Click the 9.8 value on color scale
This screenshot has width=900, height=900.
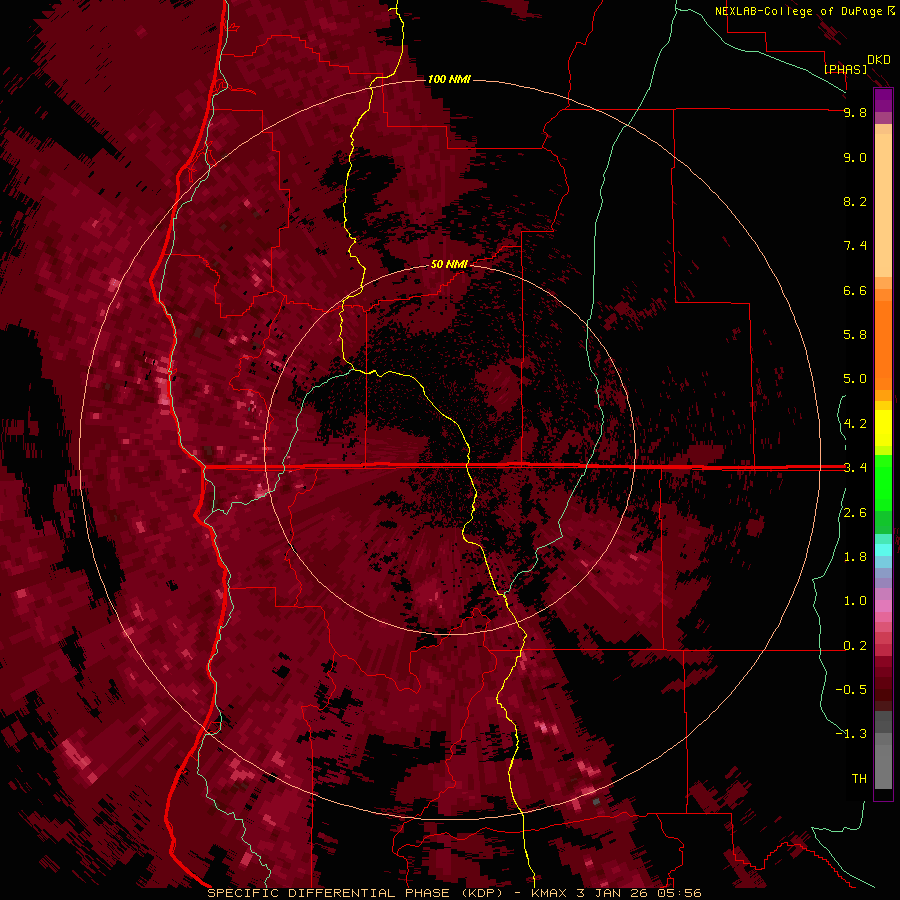tap(855, 112)
